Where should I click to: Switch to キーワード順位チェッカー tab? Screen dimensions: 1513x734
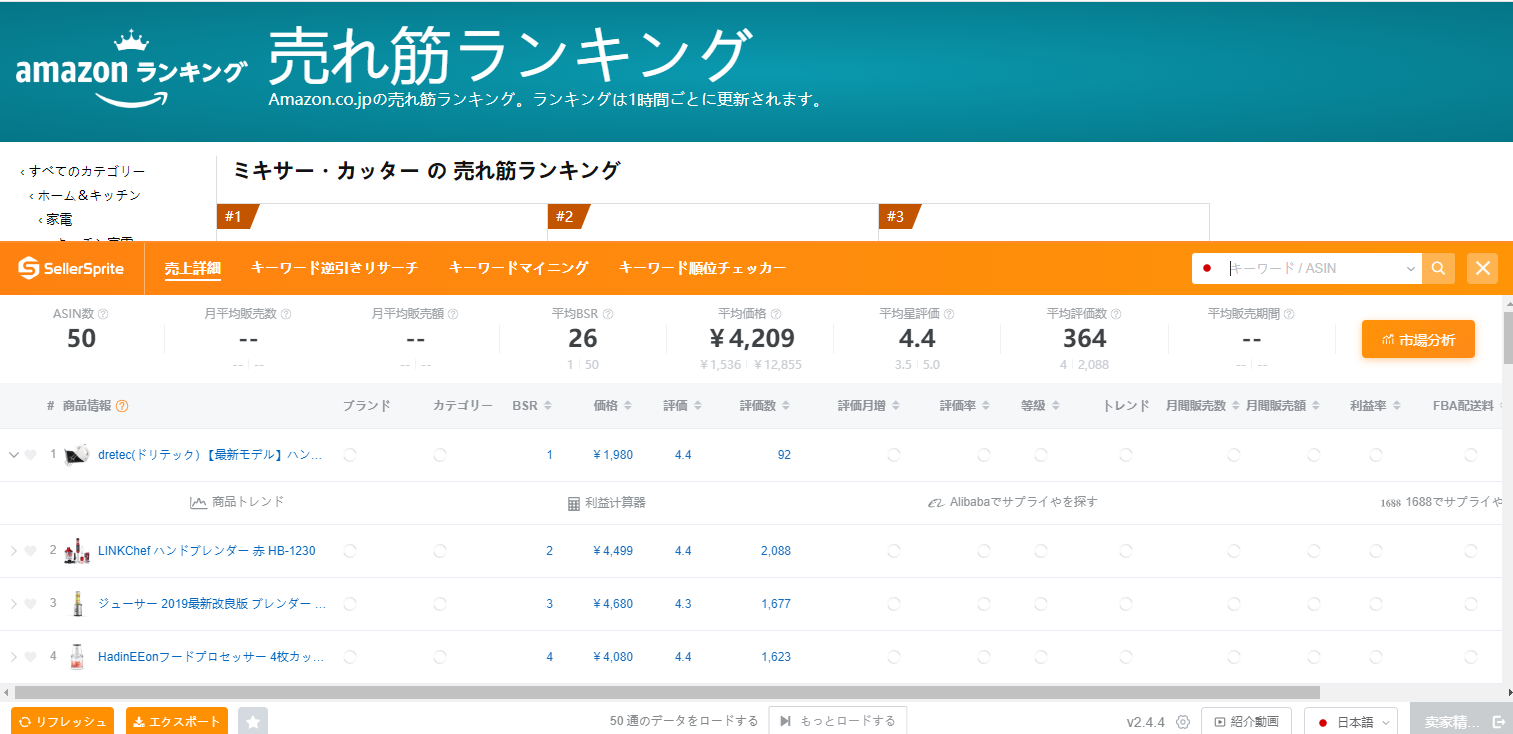pos(702,268)
